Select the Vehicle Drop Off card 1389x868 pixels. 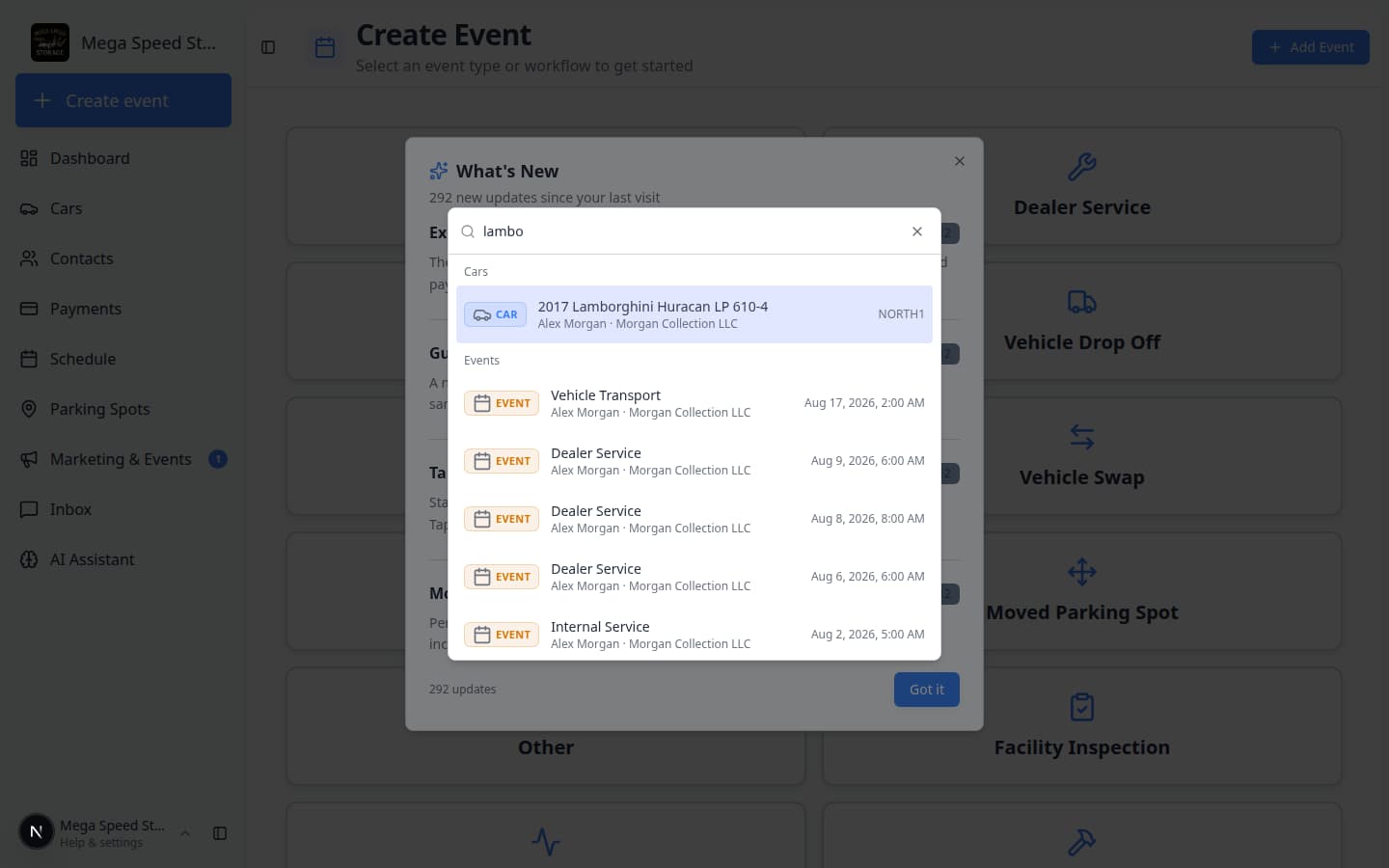point(1082,321)
